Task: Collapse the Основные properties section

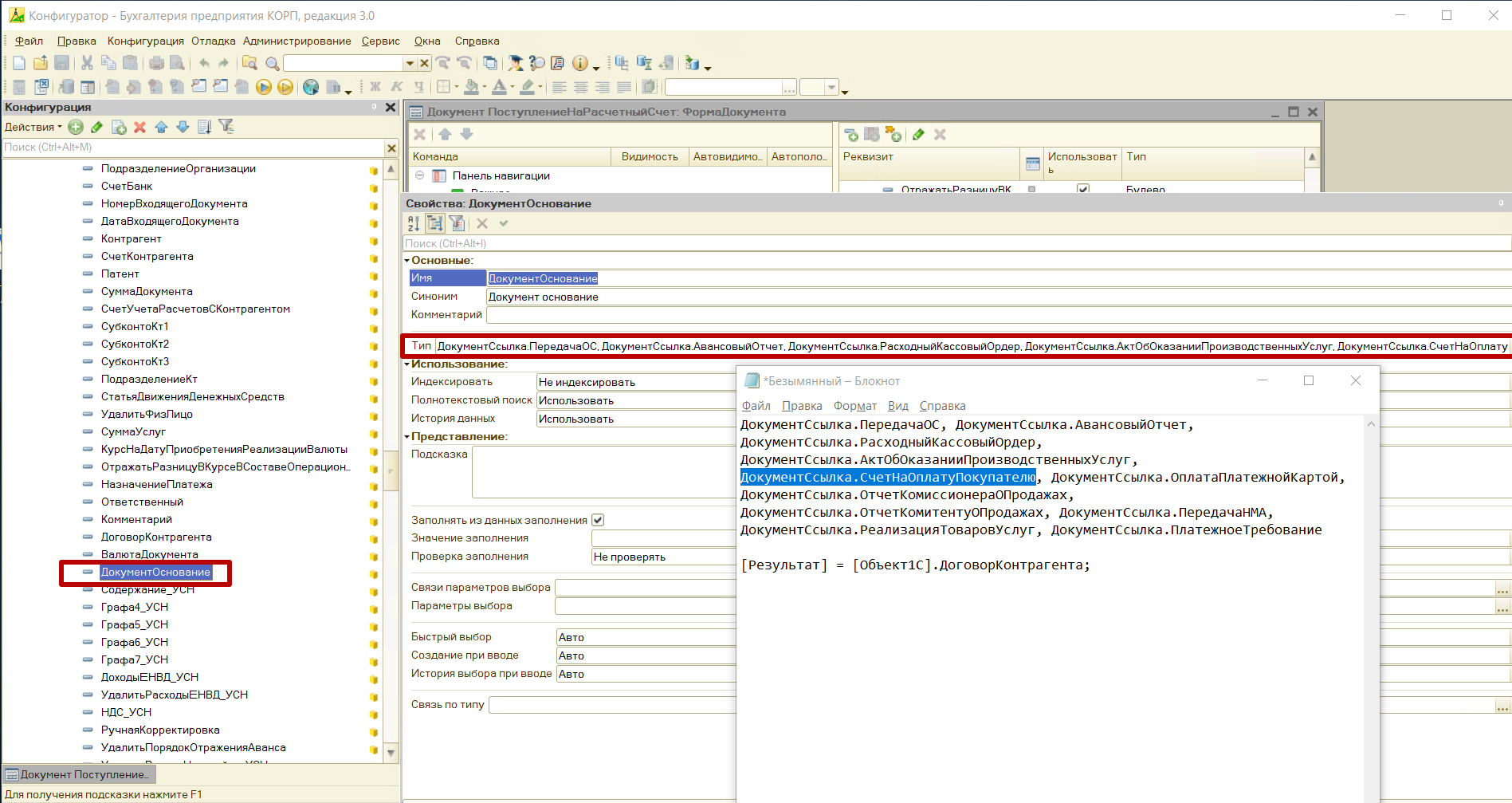Action: pyautogui.click(x=407, y=261)
